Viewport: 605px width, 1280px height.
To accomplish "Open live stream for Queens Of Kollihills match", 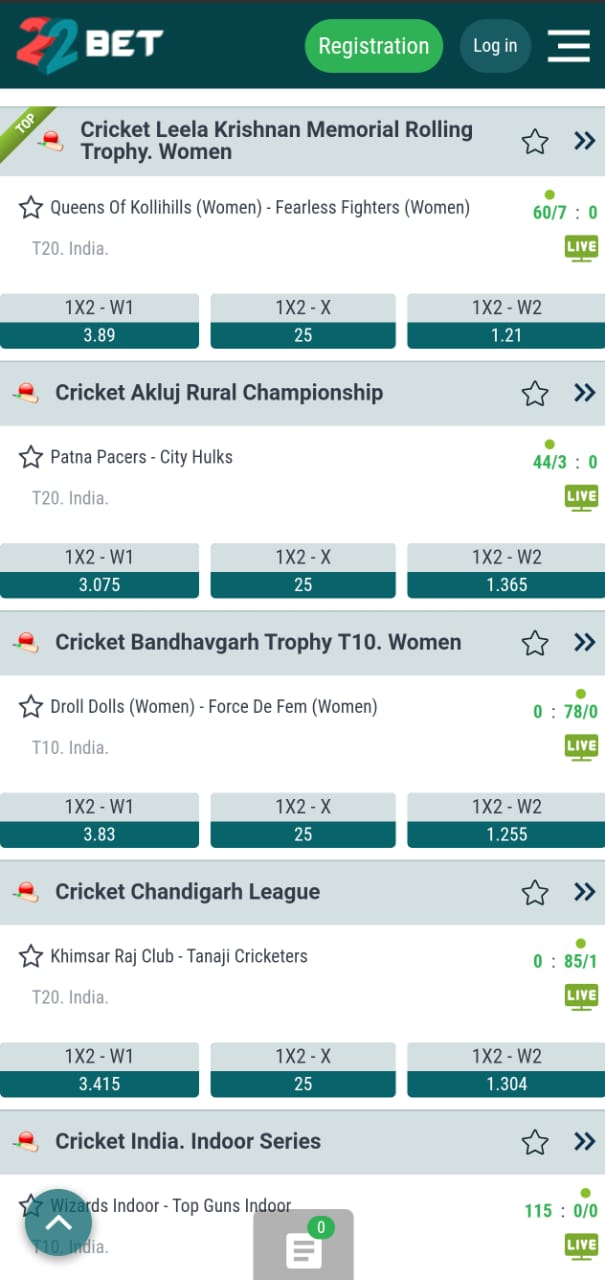I will (x=581, y=248).
